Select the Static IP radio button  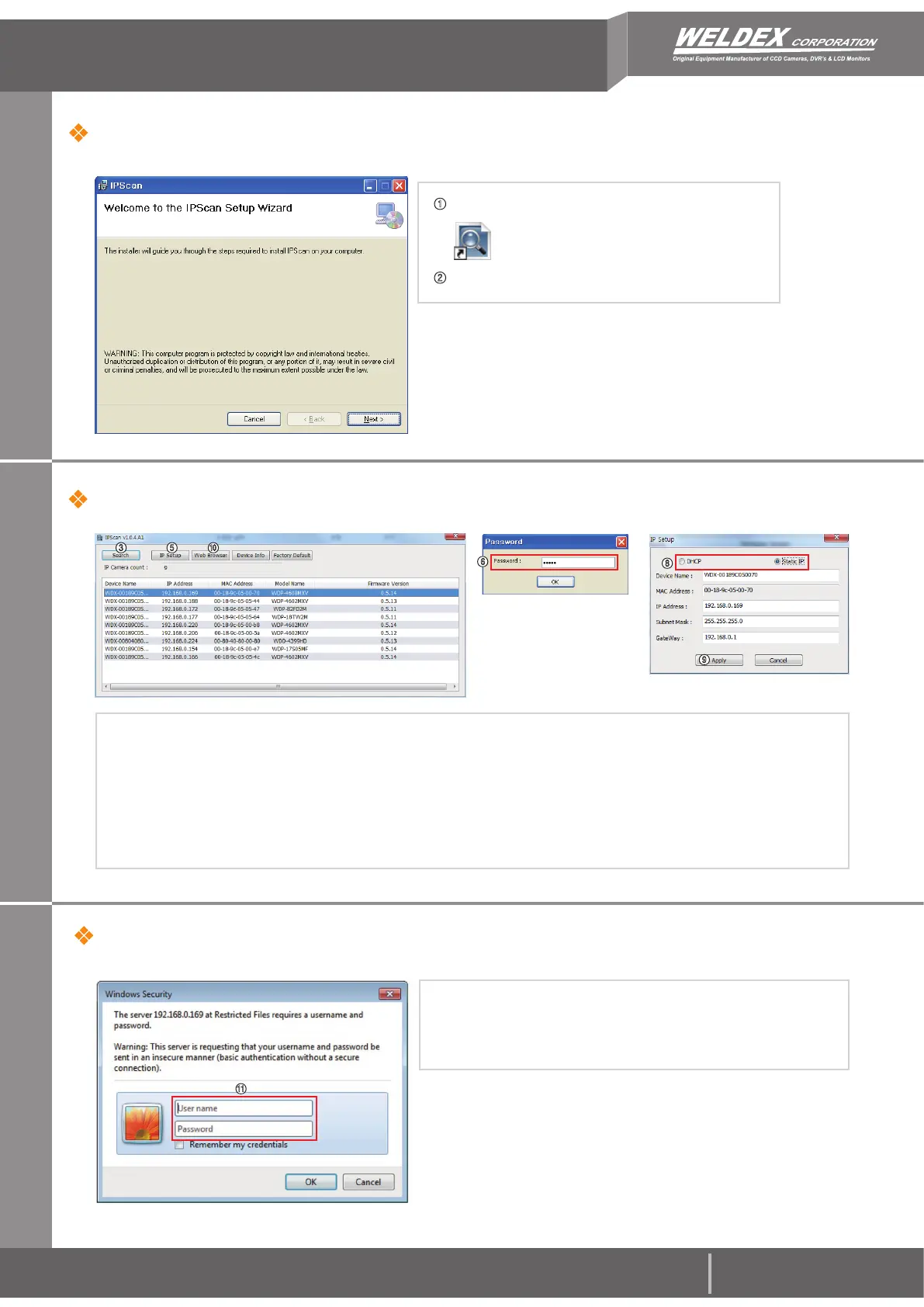pyautogui.click(x=777, y=561)
